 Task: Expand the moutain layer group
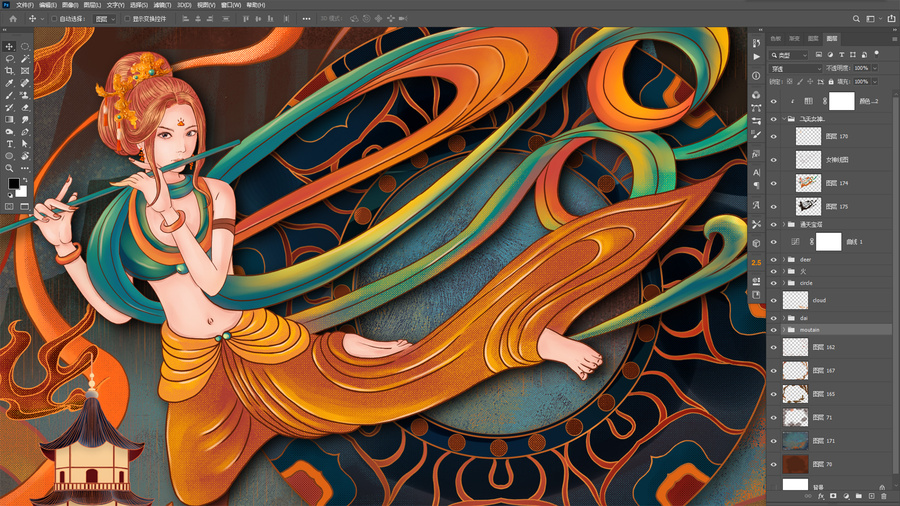[x=783, y=330]
